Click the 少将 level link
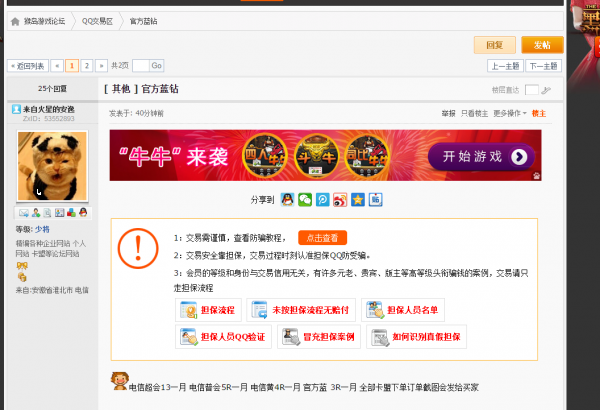 click(x=42, y=229)
